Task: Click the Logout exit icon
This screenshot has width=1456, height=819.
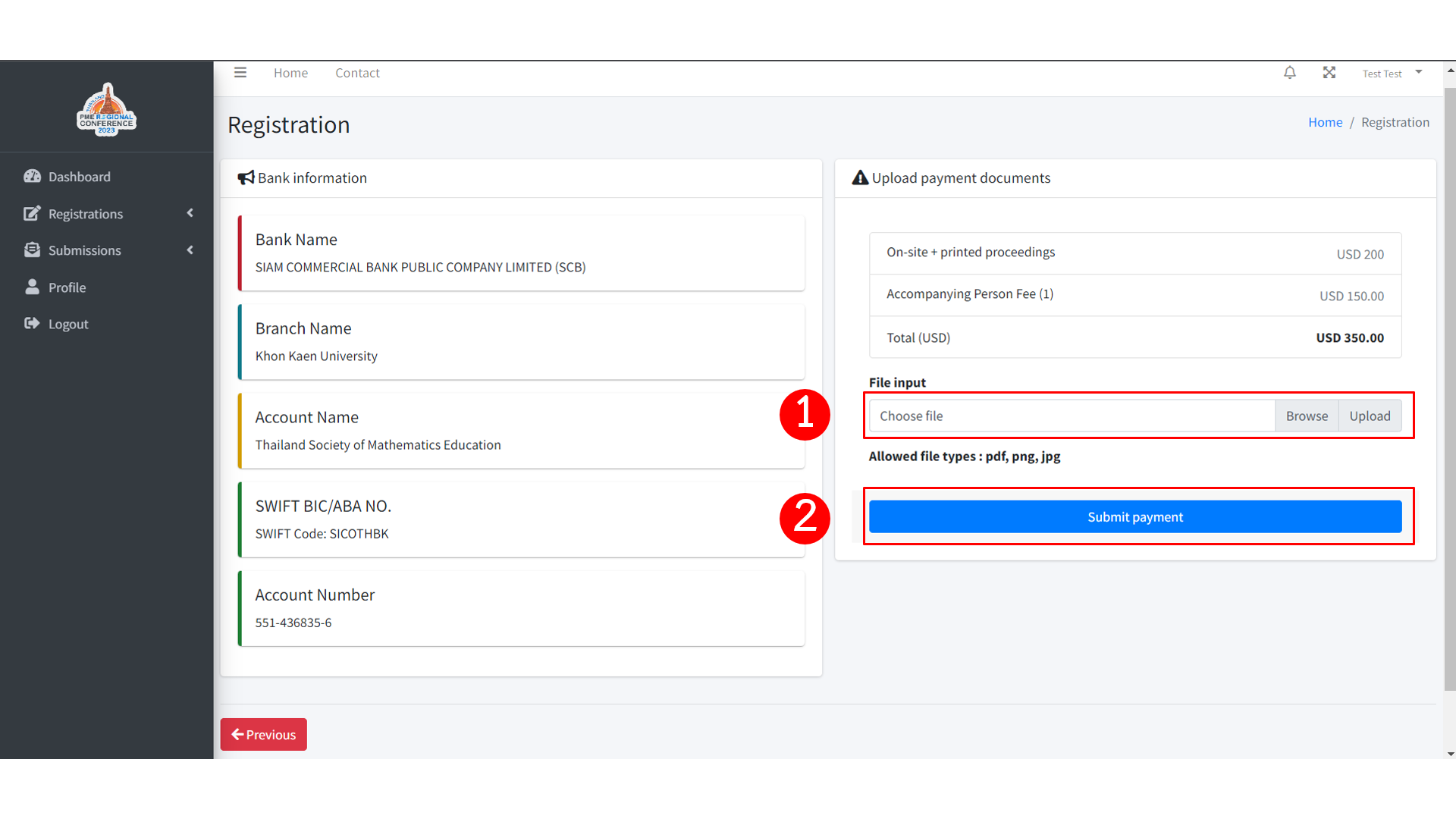Action: [32, 323]
